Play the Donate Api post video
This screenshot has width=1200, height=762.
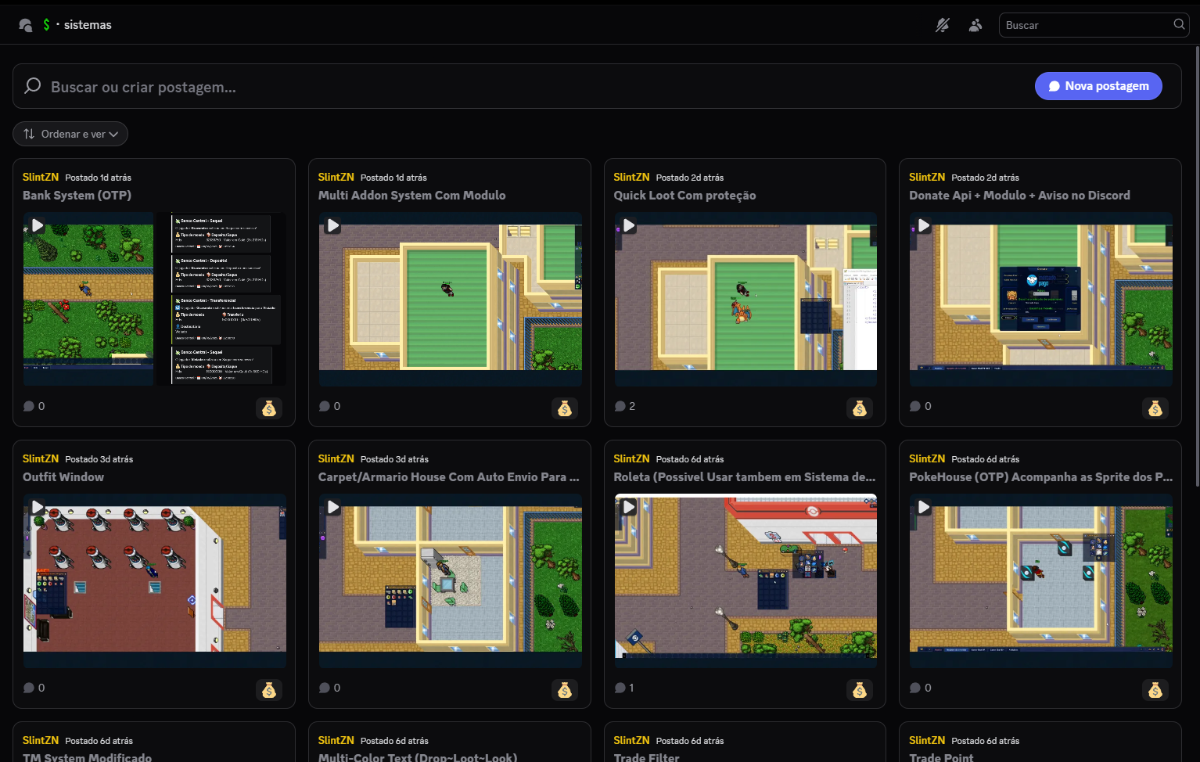coord(923,226)
